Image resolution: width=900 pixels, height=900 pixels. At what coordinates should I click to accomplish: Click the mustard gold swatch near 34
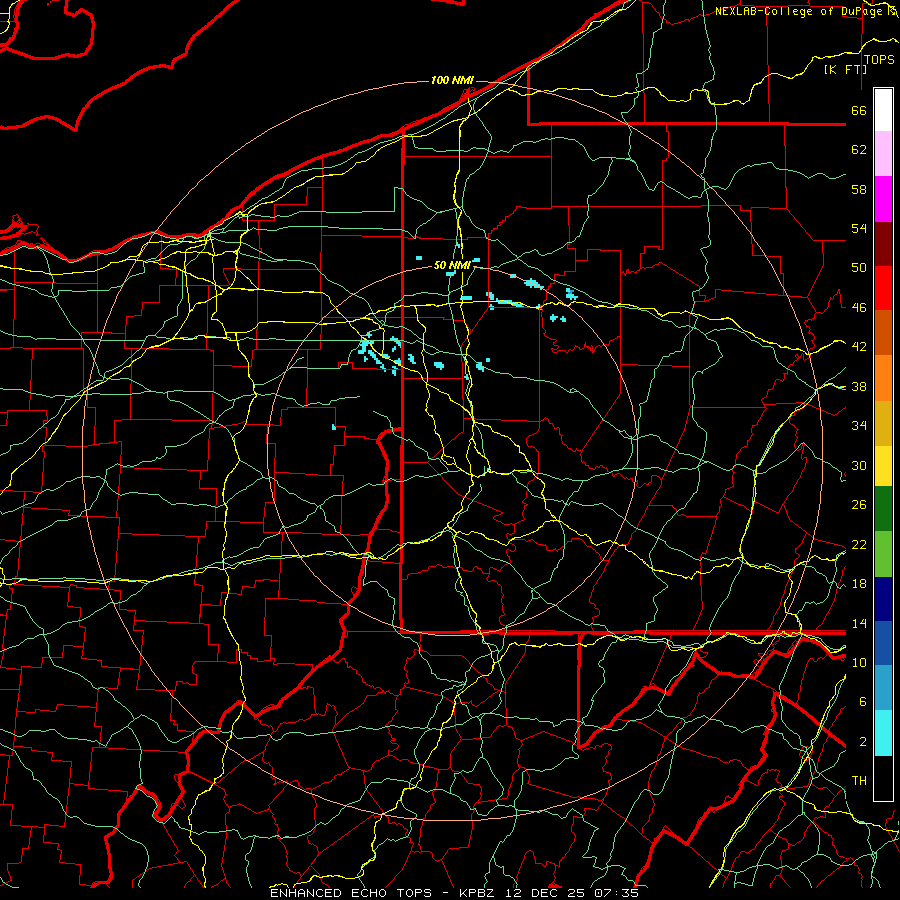point(883,423)
